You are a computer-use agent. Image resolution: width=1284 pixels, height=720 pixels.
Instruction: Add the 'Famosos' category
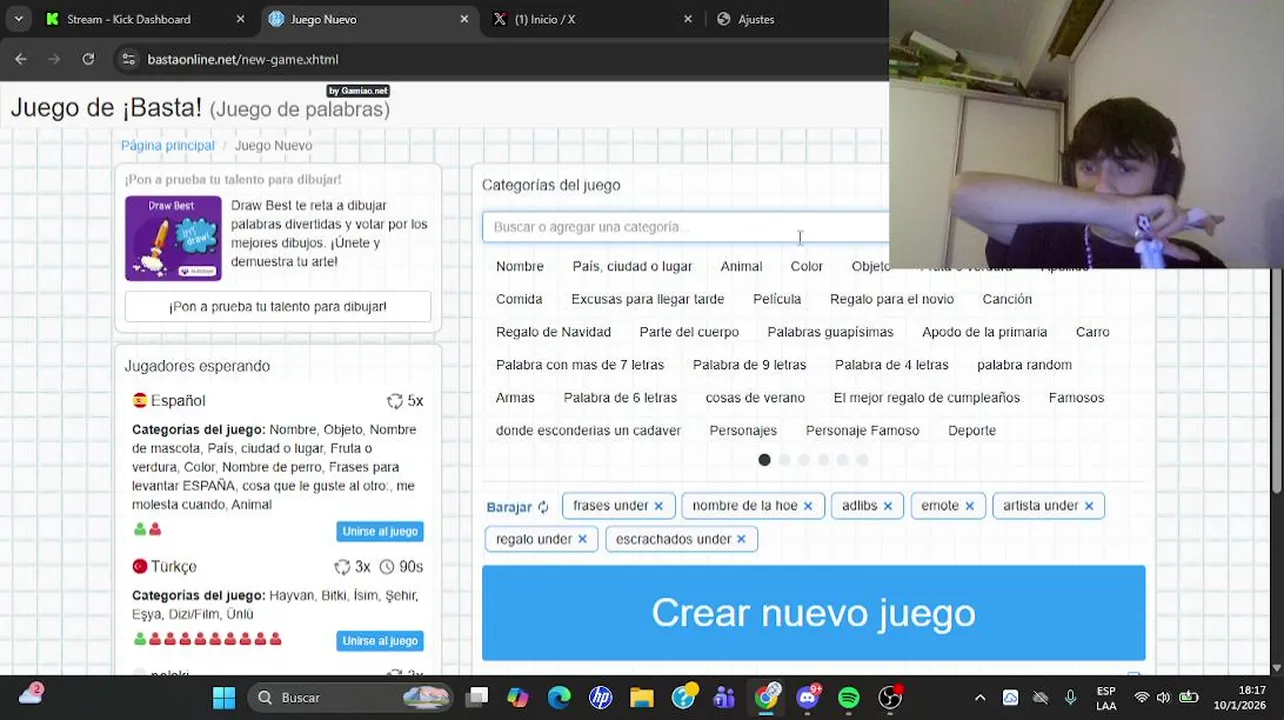pyautogui.click(x=1076, y=398)
